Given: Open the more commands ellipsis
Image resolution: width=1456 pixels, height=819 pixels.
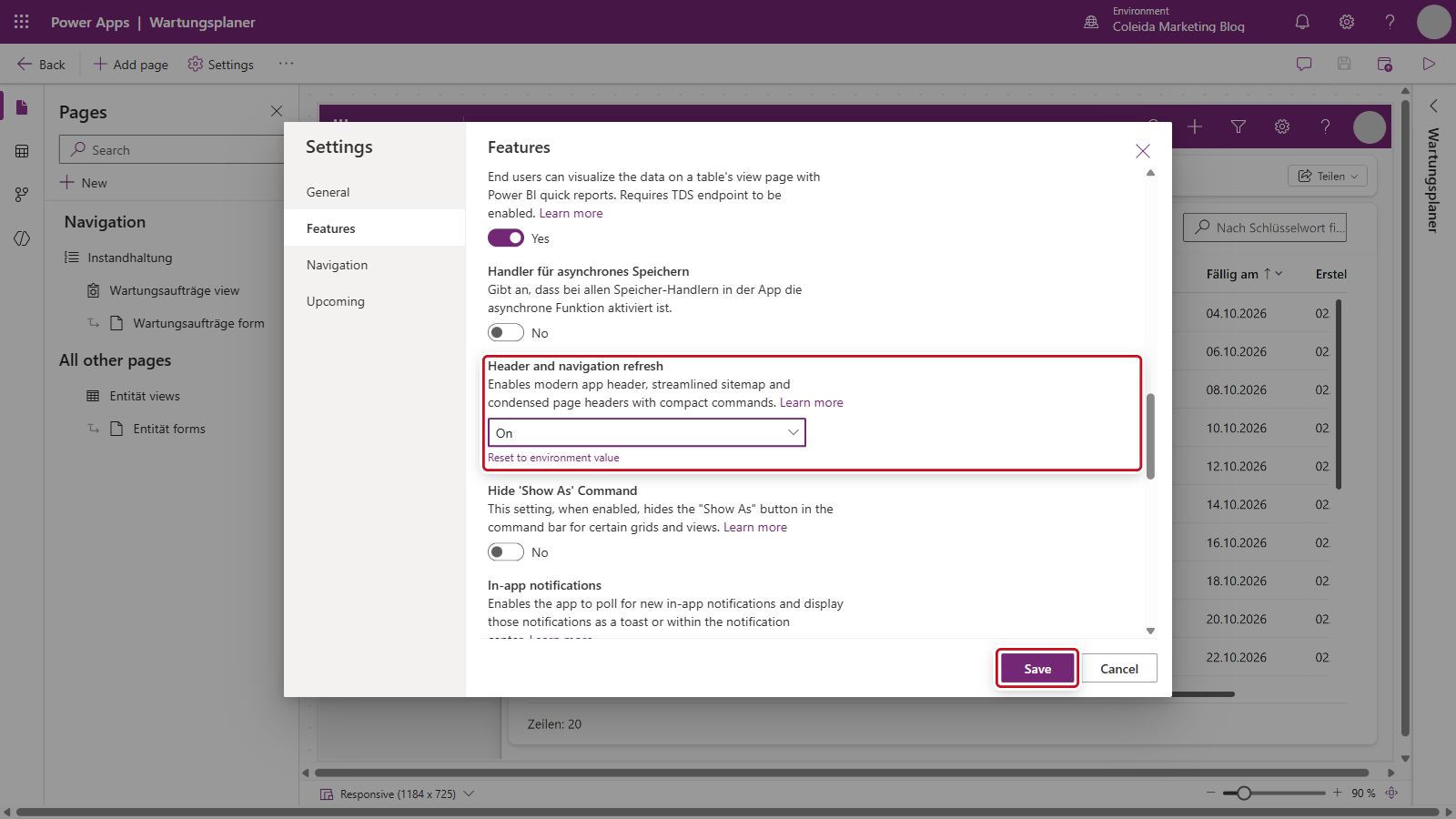Looking at the screenshot, I should 286,64.
